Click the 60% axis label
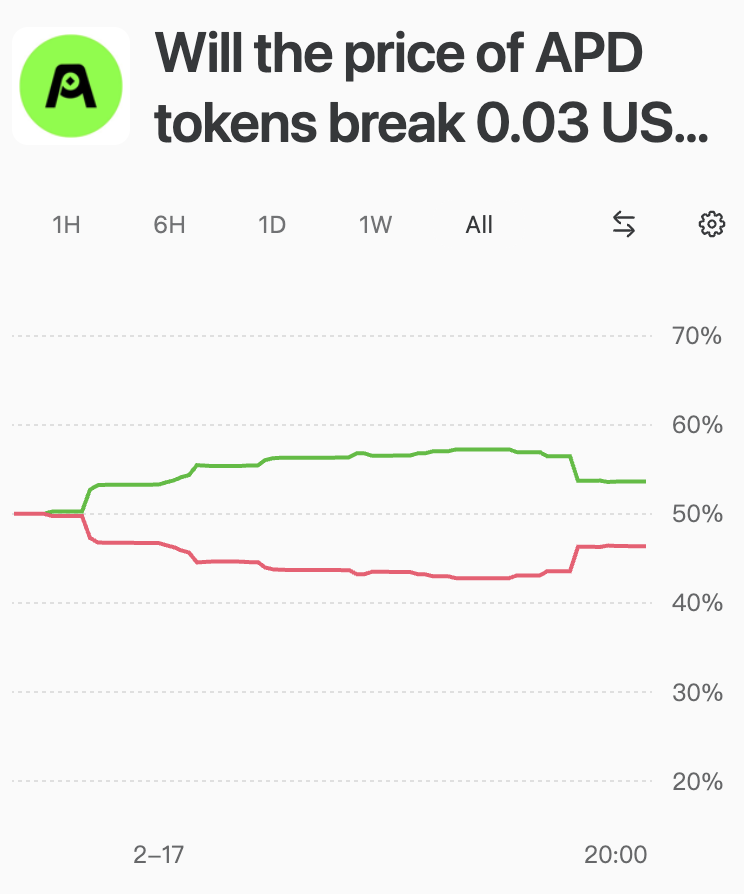 pyautogui.click(x=697, y=425)
